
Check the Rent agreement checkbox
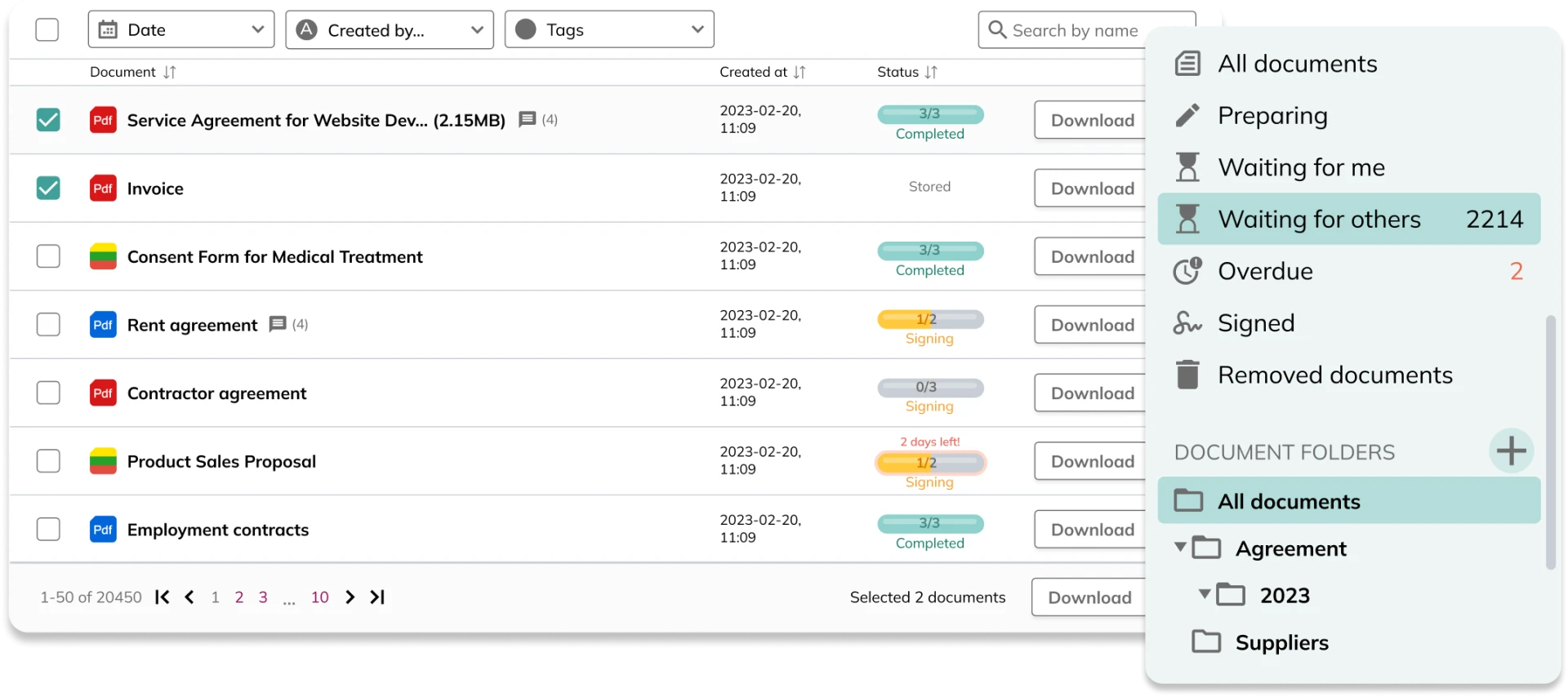pyautogui.click(x=48, y=325)
